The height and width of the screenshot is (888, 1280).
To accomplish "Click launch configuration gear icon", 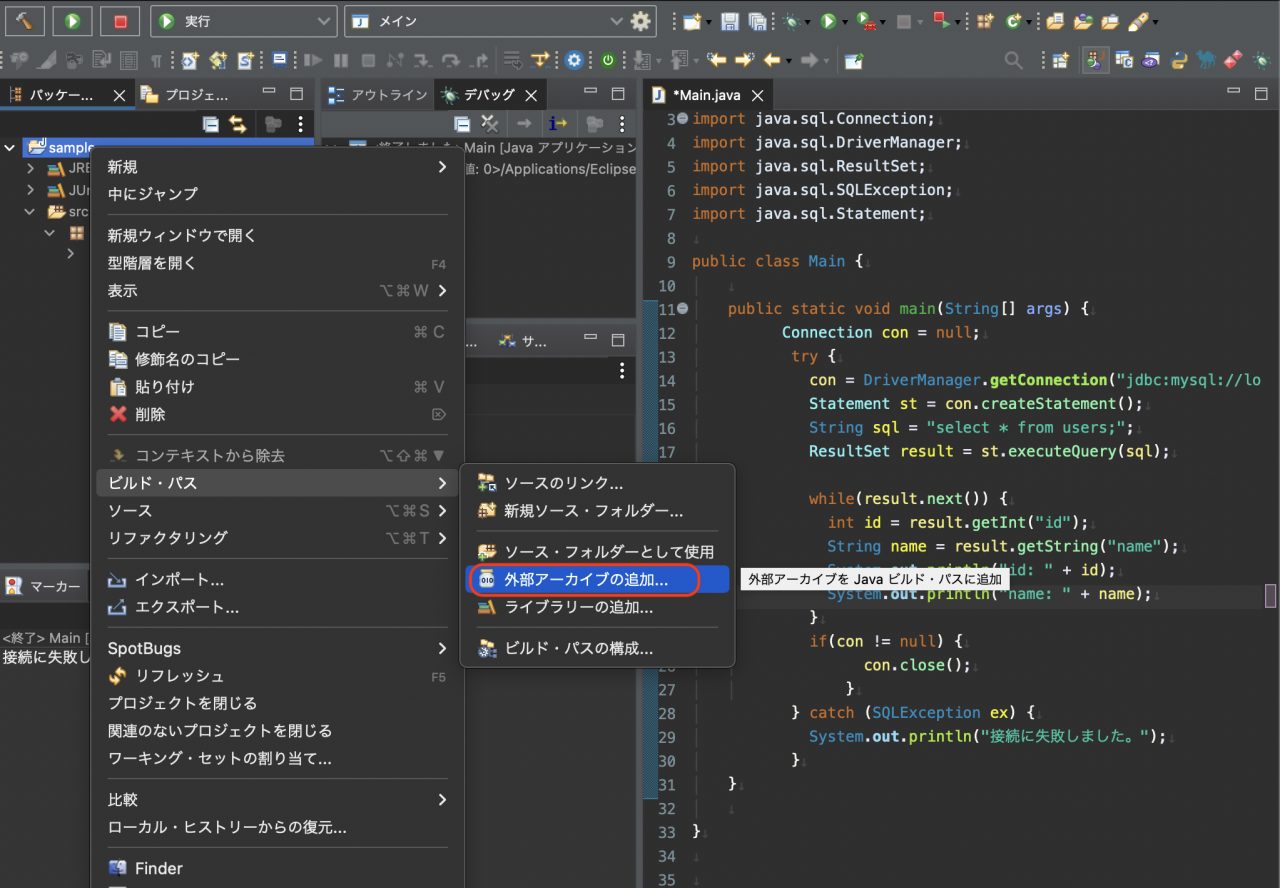I will coord(640,21).
